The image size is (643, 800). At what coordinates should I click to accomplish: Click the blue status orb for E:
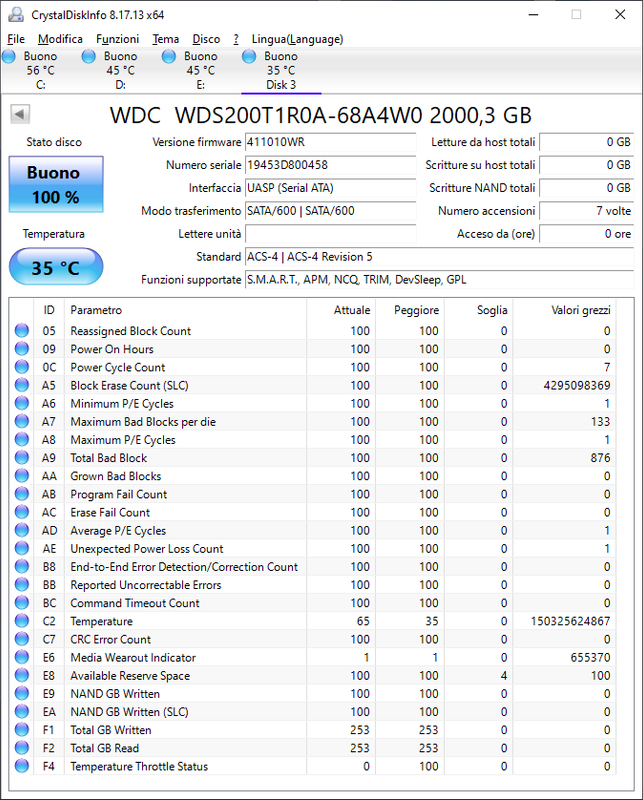click(x=169, y=56)
